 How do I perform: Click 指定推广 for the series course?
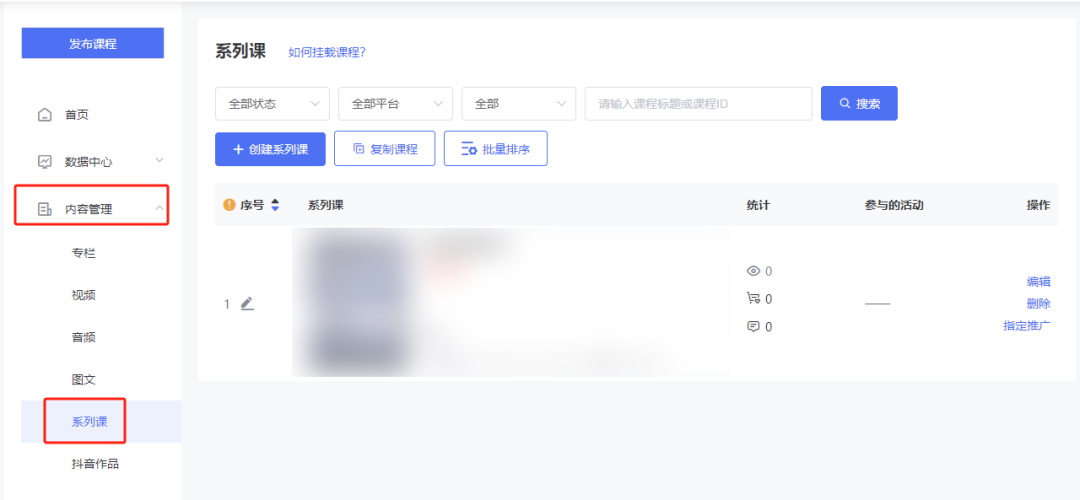point(1027,326)
